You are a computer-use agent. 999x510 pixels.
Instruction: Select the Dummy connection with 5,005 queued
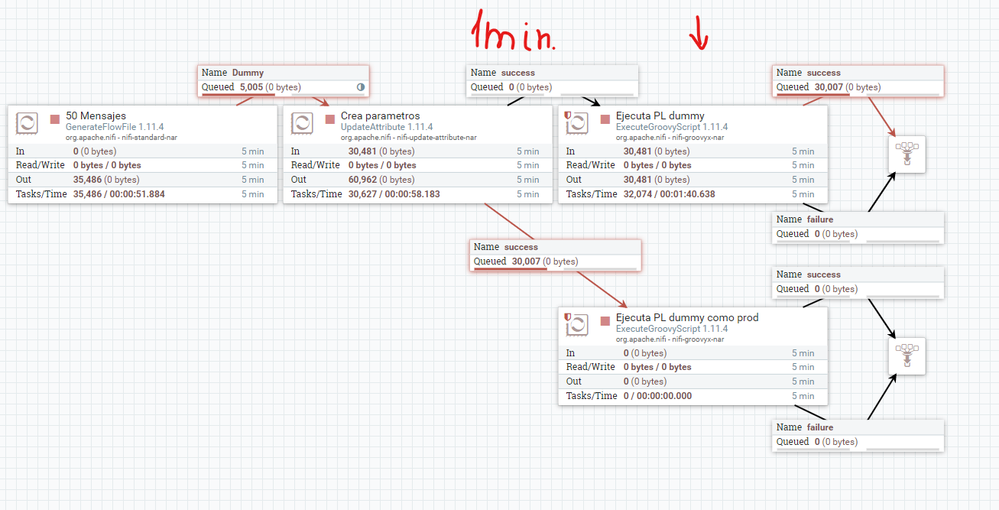(x=284, y=80)
